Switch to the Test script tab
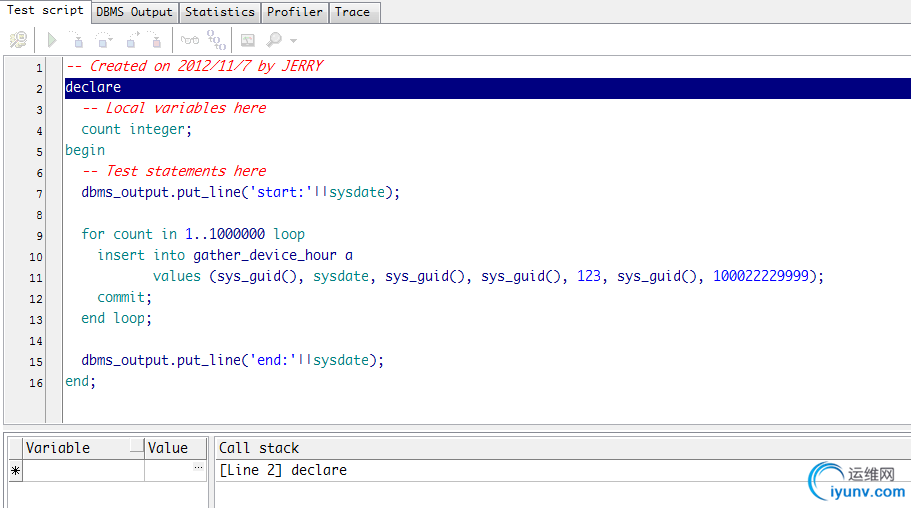 [45, 10]
